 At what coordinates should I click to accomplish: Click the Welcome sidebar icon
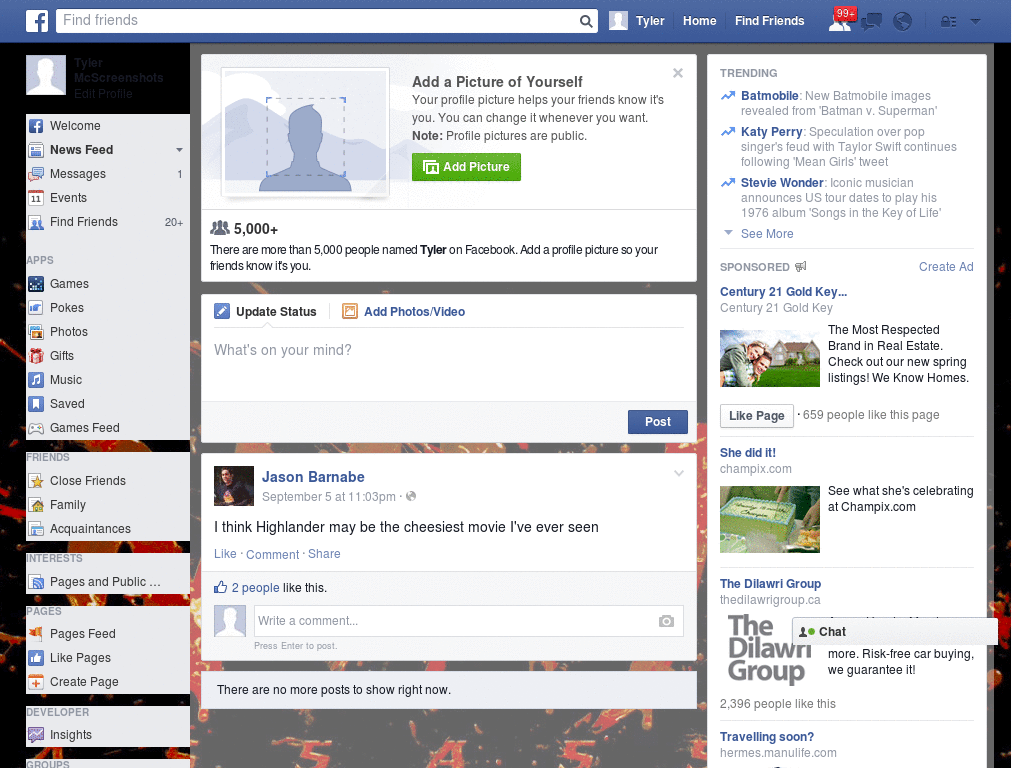point(36,126)
